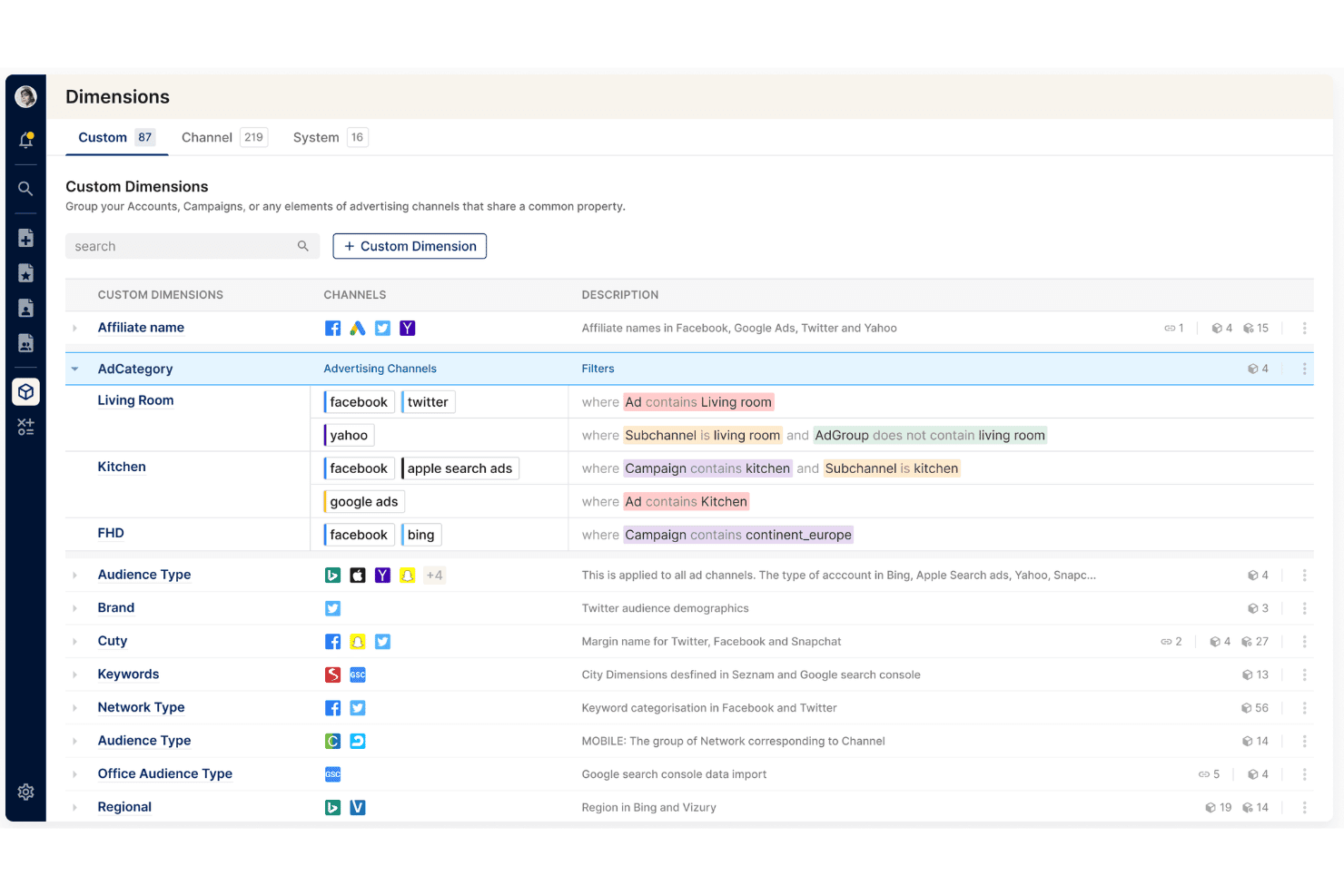Open the settings gear in sidebar

[25, 792]
